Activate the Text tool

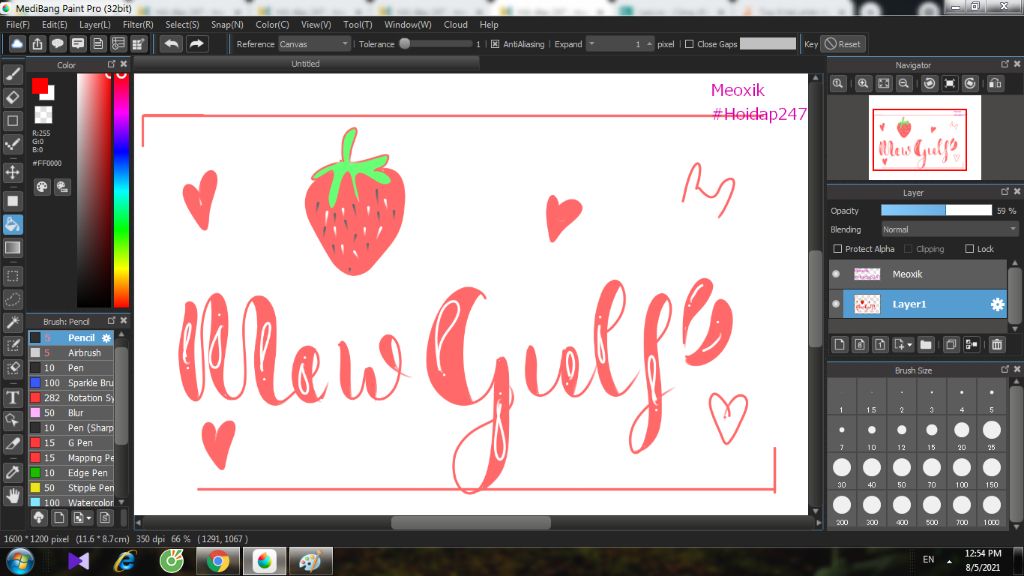pos(13,397)
